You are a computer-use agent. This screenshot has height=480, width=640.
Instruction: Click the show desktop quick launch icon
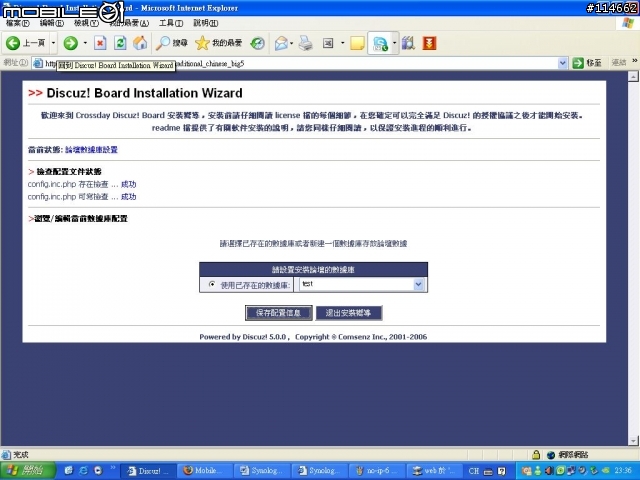click(x=68, y=471)
